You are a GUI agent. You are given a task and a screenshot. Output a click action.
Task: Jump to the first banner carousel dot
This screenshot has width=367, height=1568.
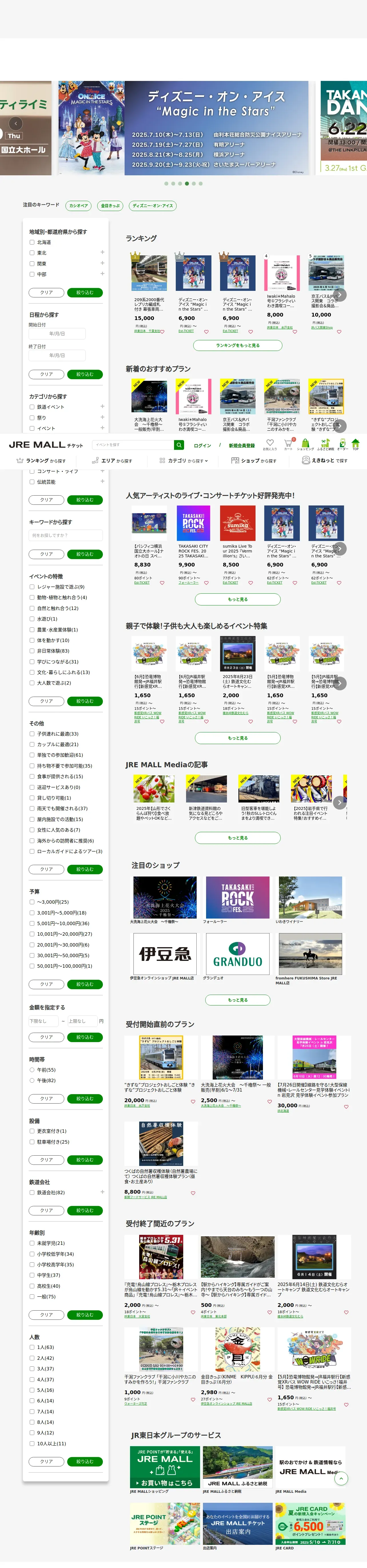click(166, 183)
